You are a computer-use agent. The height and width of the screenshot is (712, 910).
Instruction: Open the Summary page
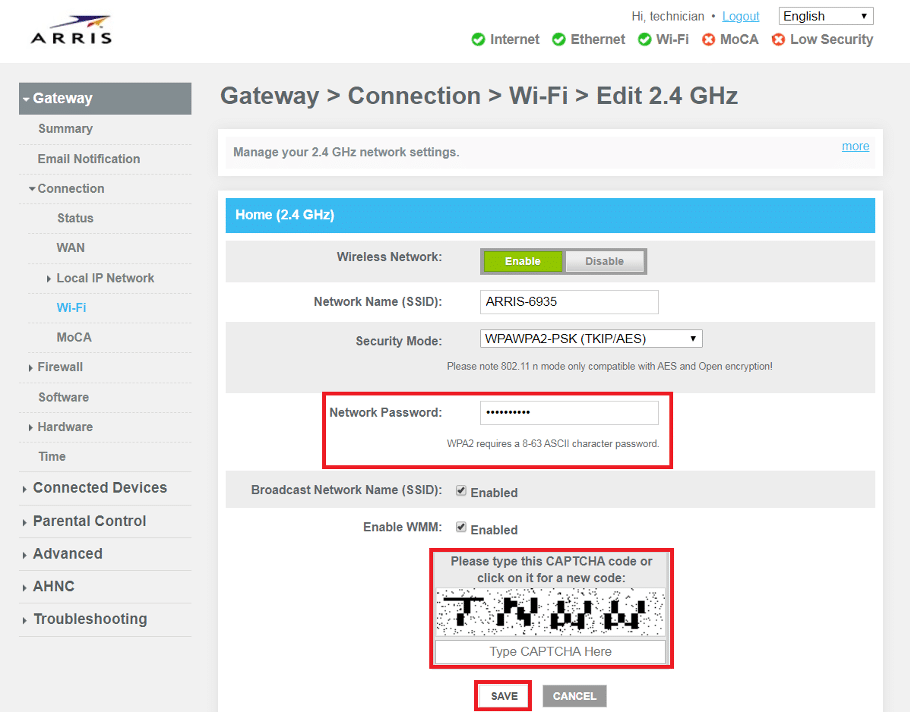coord(66,129)
